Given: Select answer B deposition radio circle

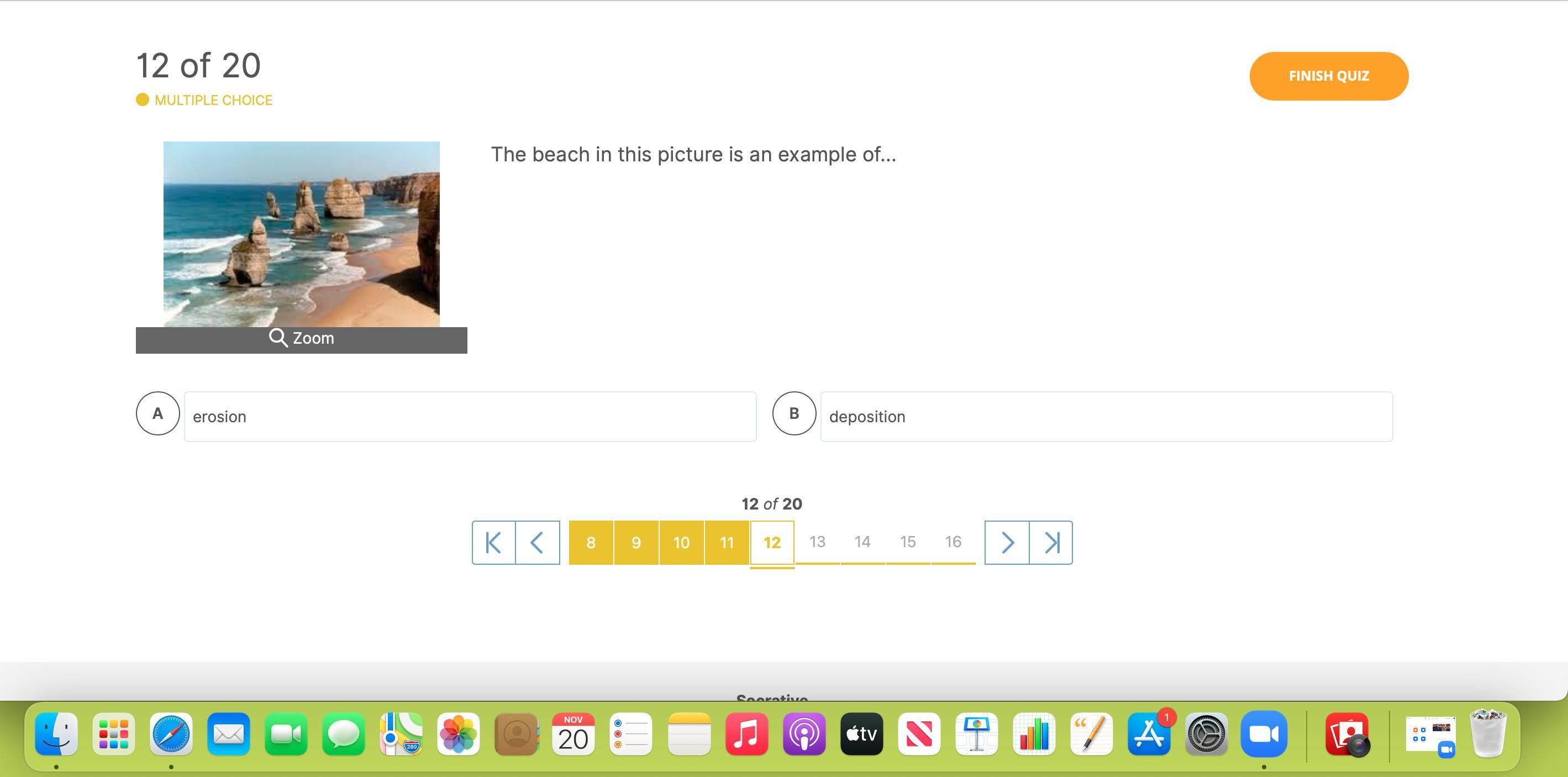Looking at the screenshot, I should coord(794,413).
